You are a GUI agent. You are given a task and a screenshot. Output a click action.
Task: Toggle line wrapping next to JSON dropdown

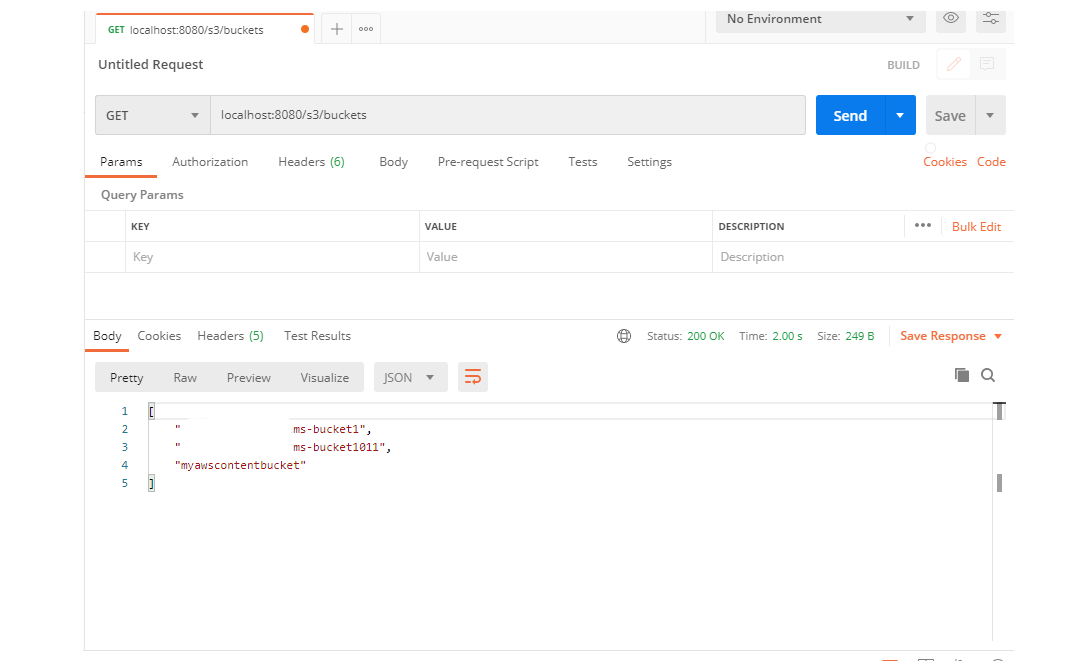472,377
